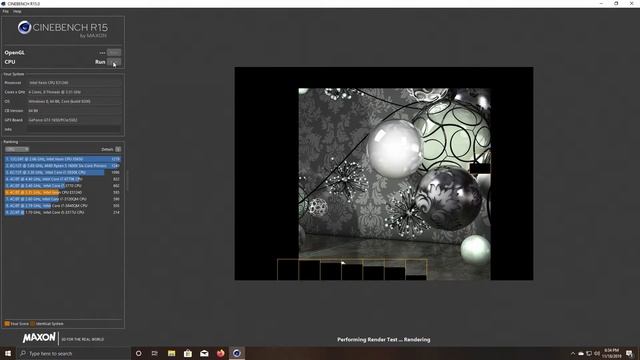Click the MAXON logo at the bottom

click(x=39, y=338)
